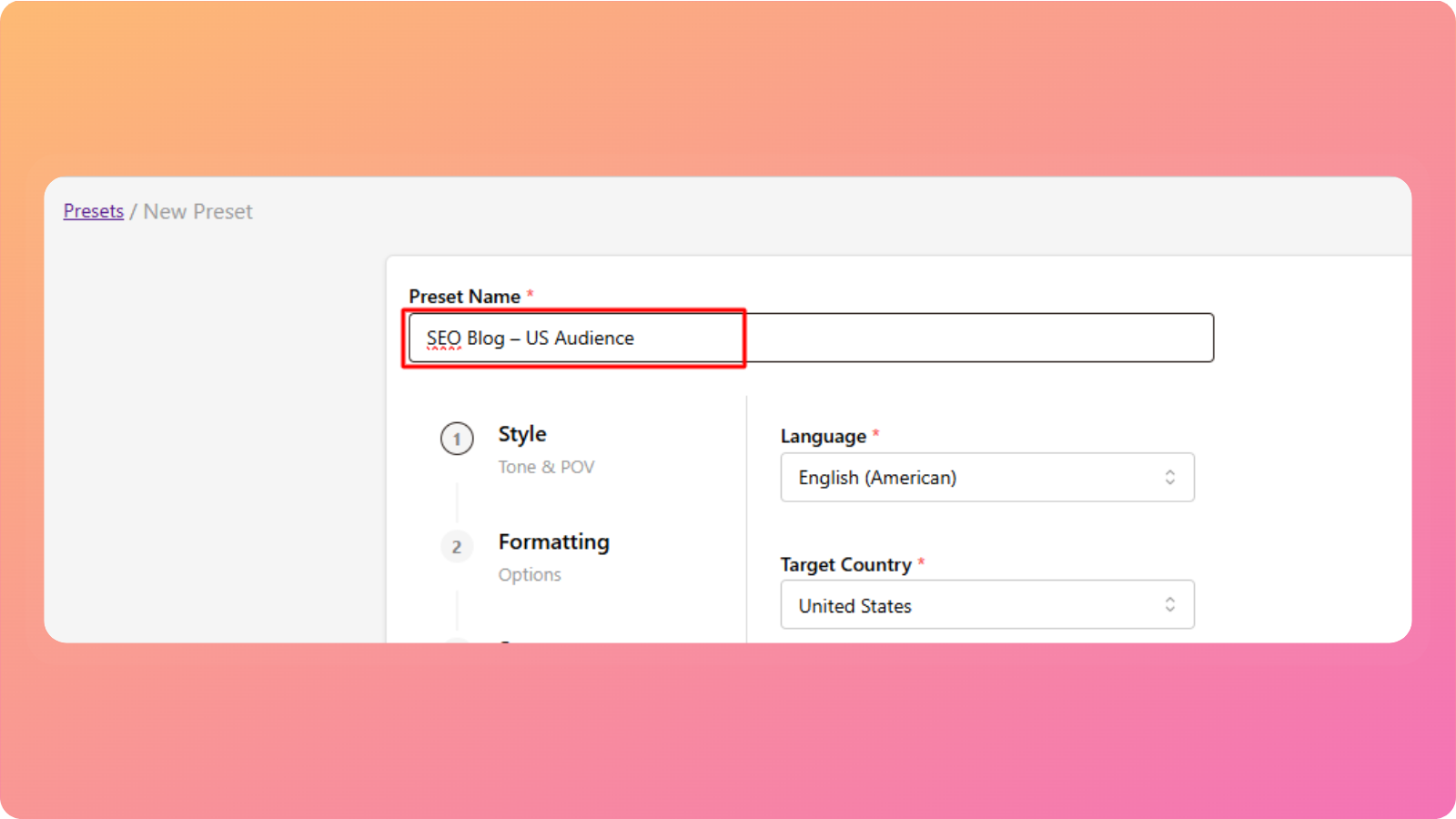
Task: Click the Options subtitle under Formatting
Action: (x=530, y=575)
